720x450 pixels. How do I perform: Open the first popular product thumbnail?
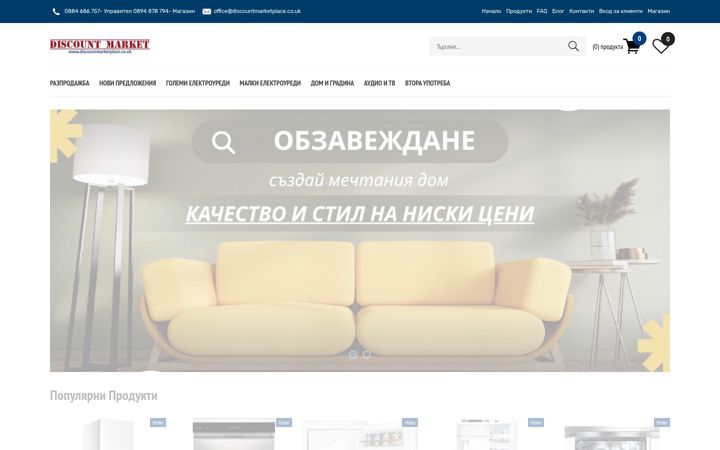coord(108,434)
